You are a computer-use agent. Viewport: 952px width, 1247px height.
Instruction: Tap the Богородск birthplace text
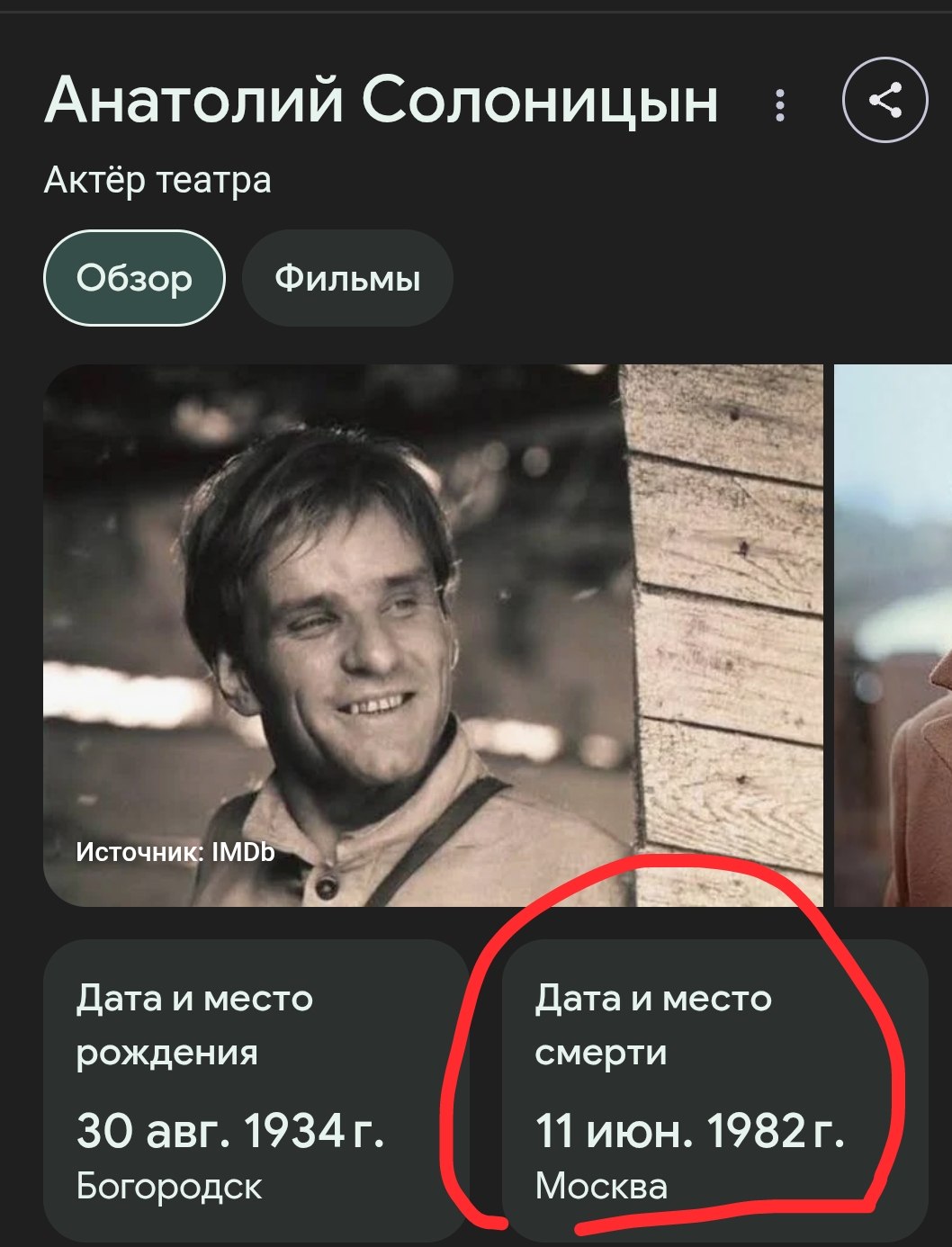[x=169, y=1187]
